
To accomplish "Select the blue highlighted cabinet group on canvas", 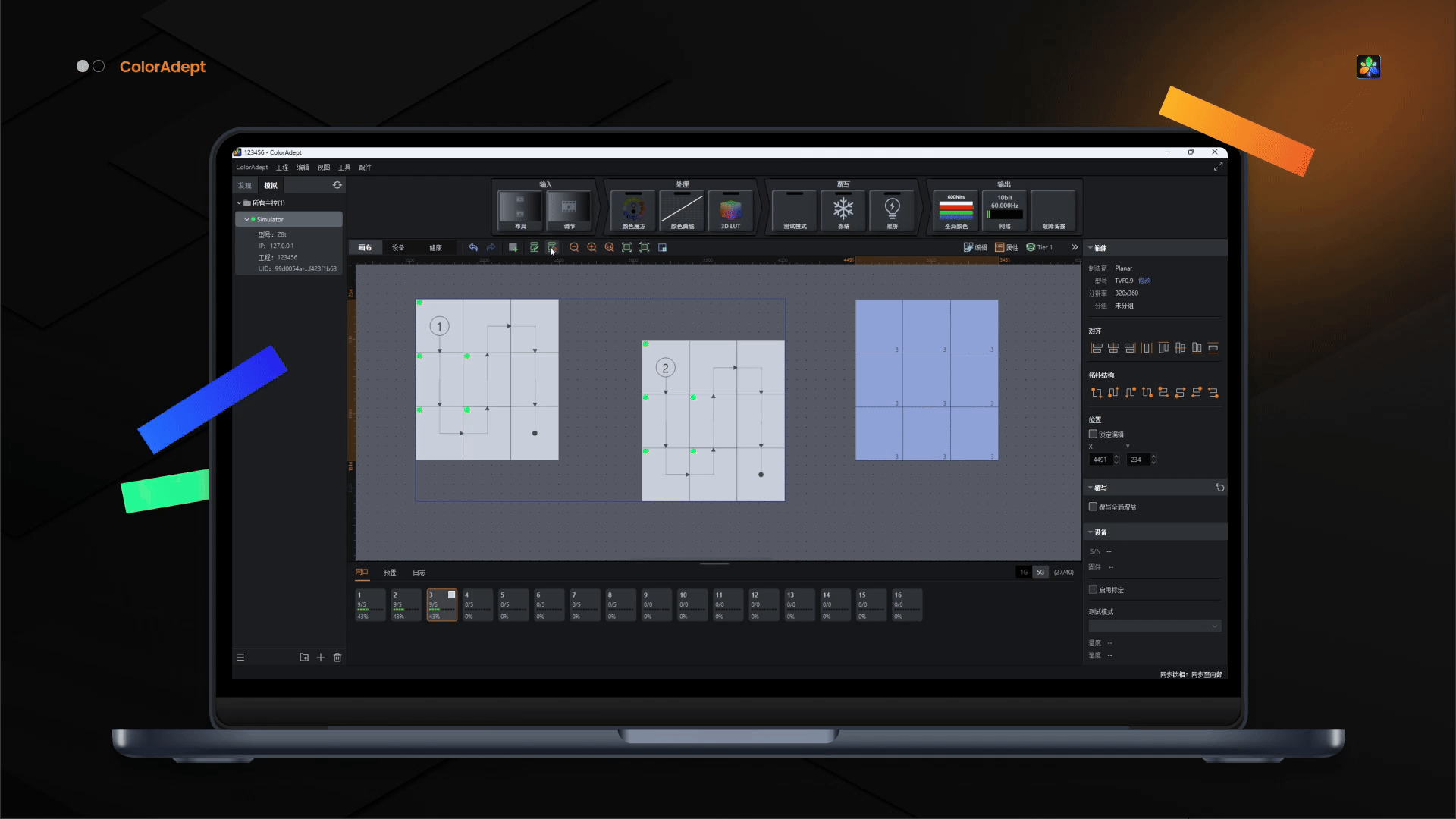I will (927, 380).
